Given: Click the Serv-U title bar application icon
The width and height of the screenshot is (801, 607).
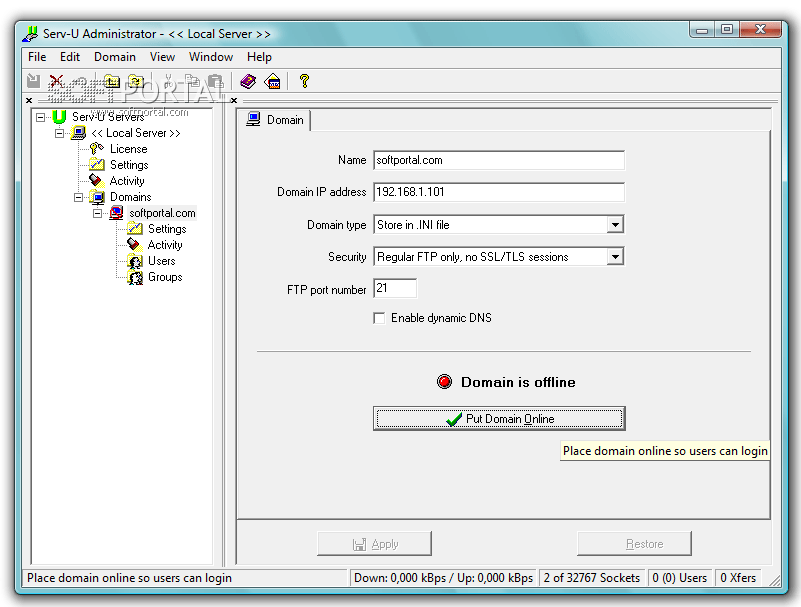Looking at the screenshot, I should click(31, 34).
